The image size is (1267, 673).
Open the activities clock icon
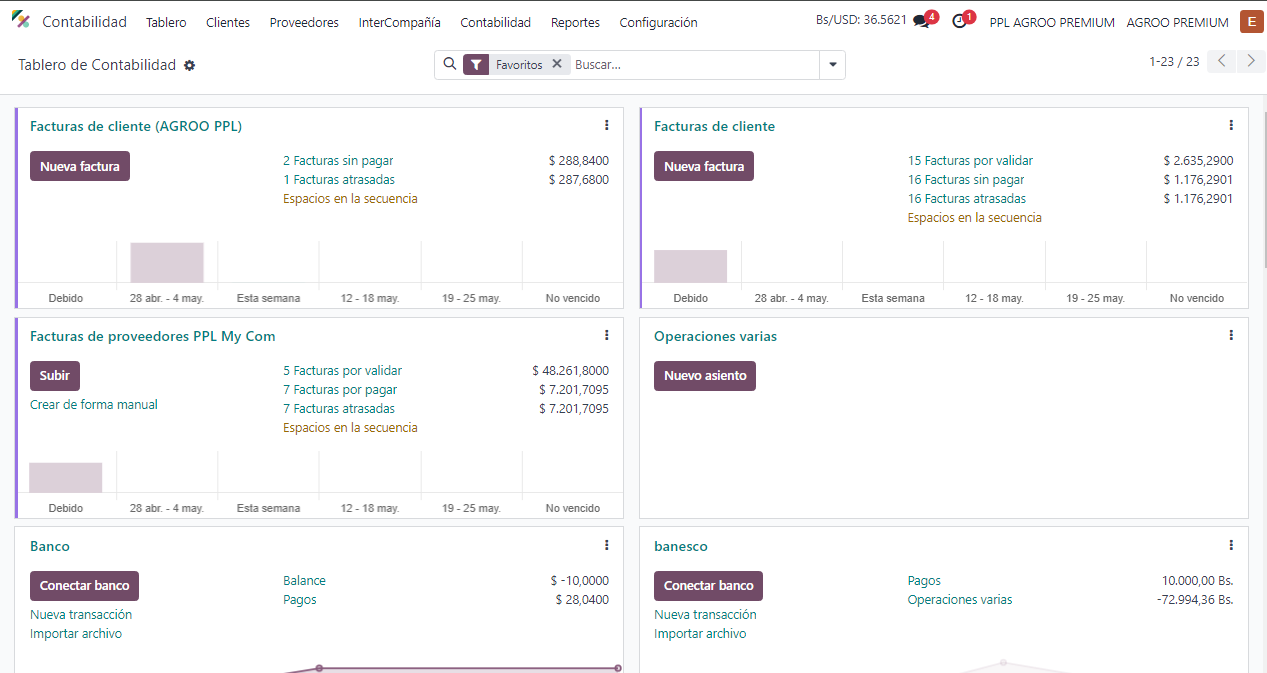tap(959, 22)
